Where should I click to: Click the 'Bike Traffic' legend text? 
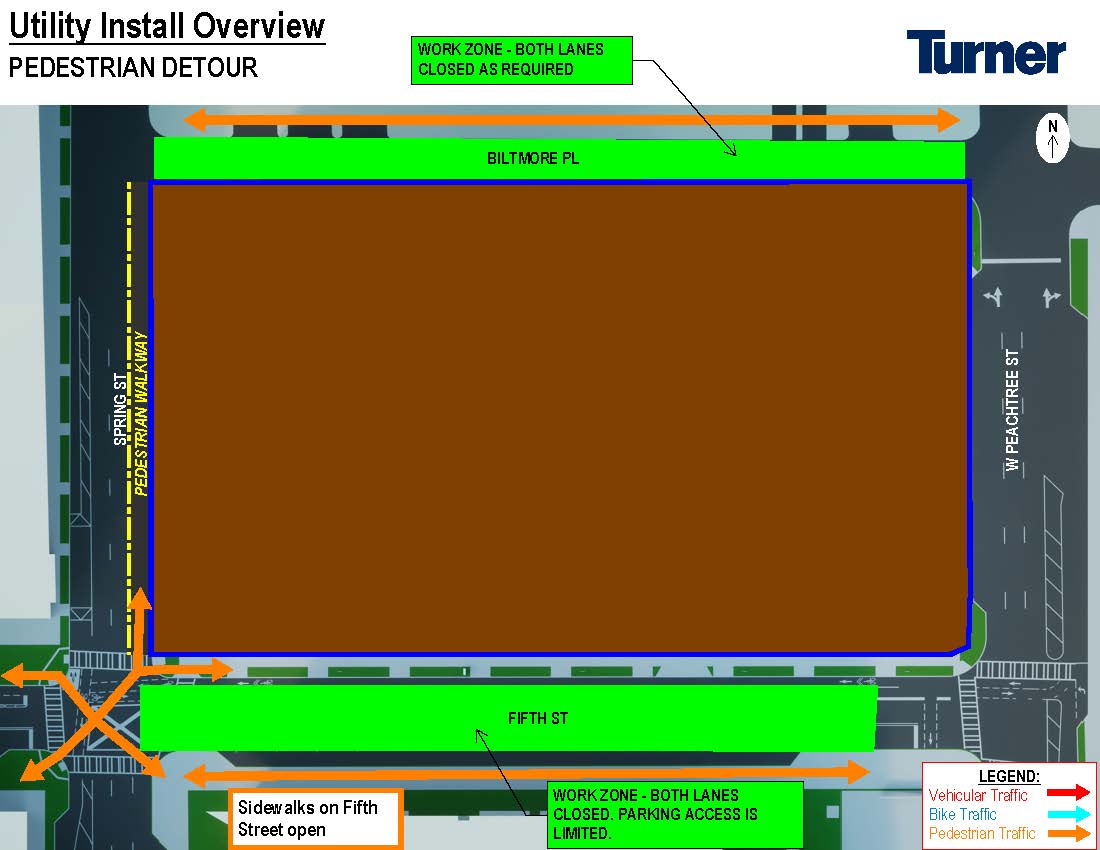(x=962, y=814)
